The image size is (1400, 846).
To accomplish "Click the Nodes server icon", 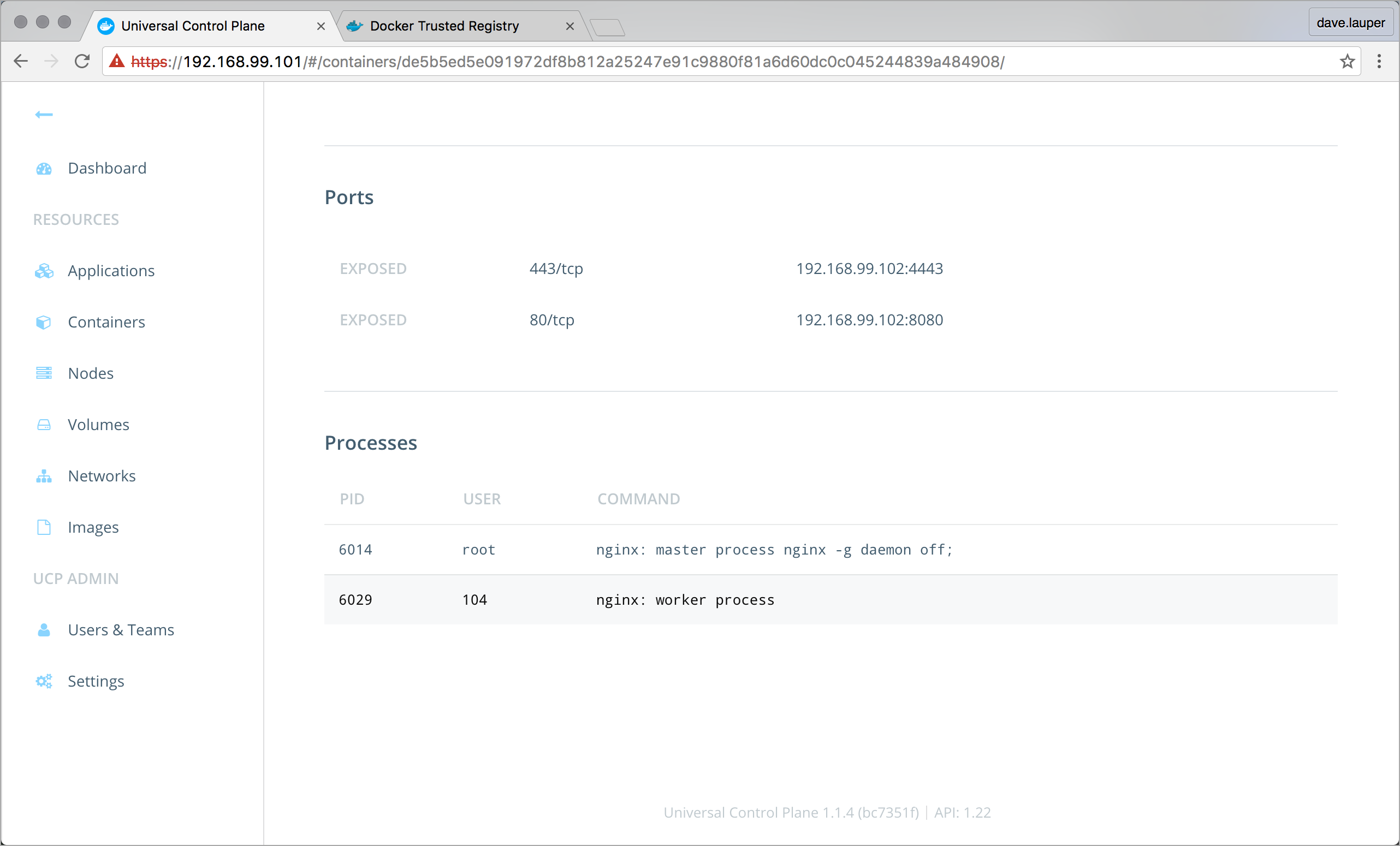I will tap(44, 373).
